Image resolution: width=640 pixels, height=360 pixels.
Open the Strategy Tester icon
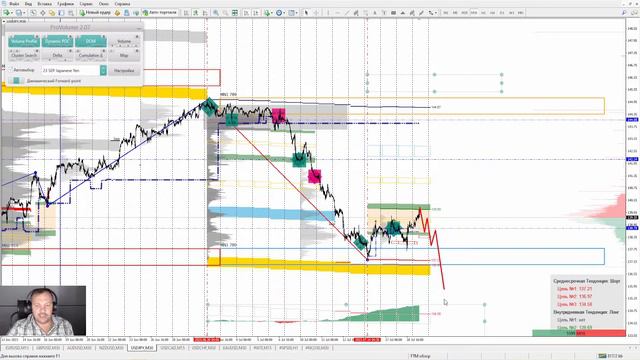point(71,13)
